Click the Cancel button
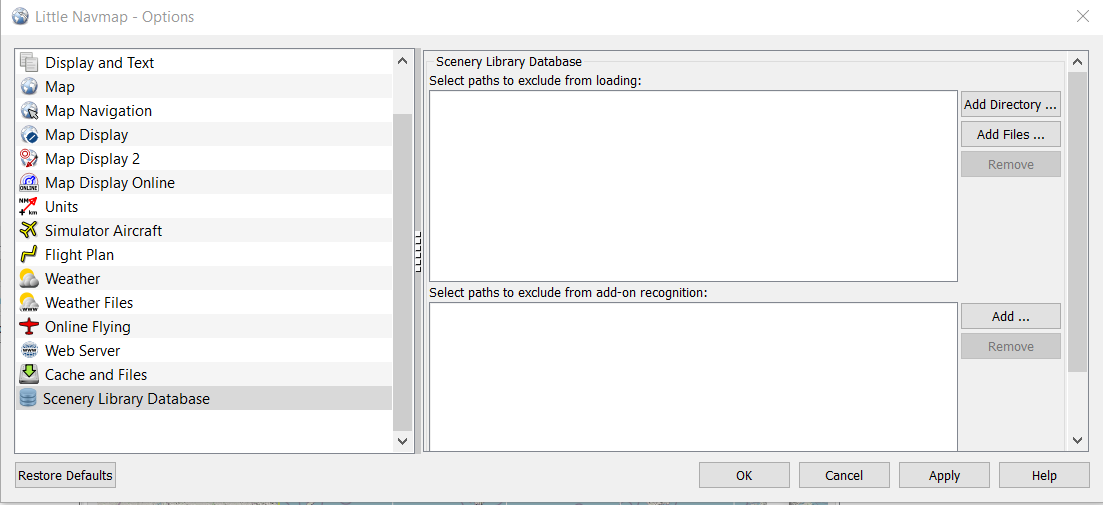The height and width of the screenshot is (505, 1103). tap(843, 475)
